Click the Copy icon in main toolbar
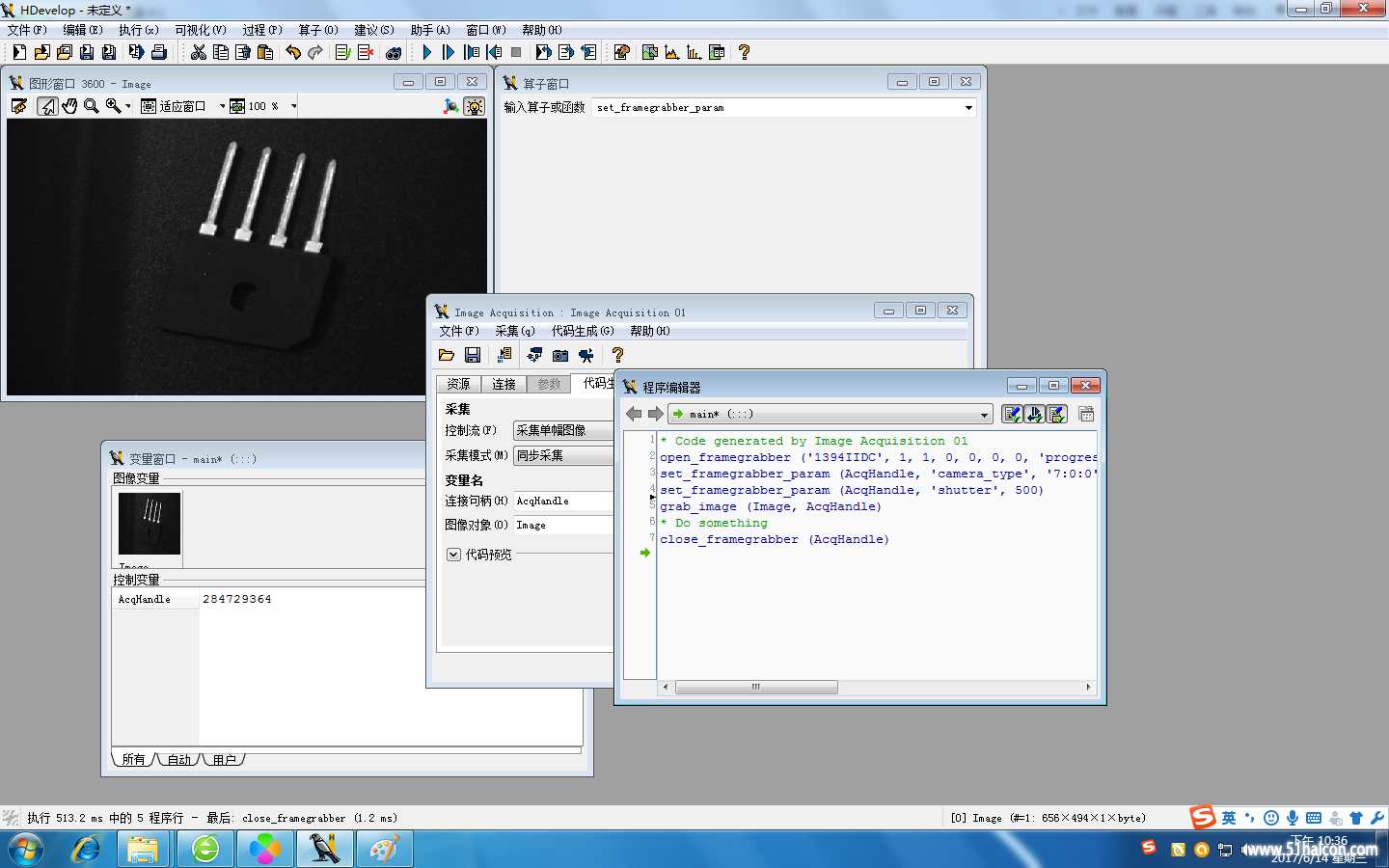 pos(221,52)
